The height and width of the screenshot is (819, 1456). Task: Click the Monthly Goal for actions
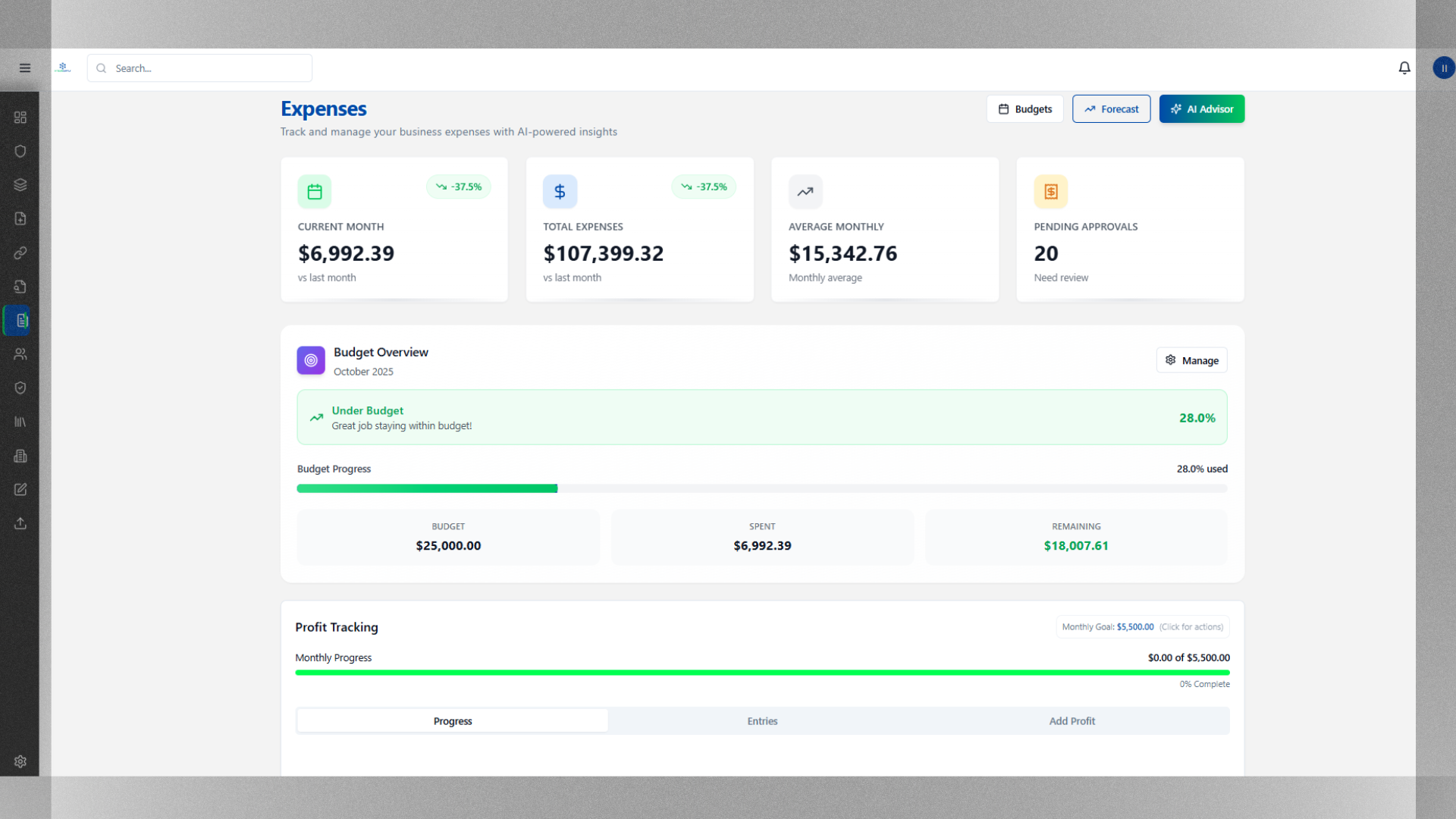(x=1141, y=626)
